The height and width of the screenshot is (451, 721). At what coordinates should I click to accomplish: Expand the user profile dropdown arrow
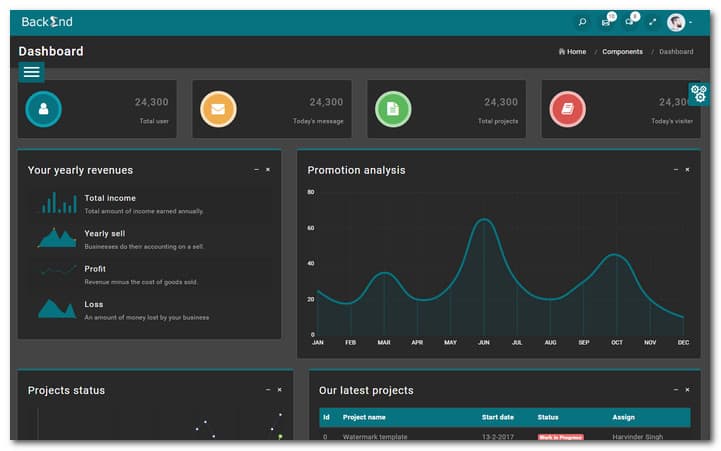pos(691,22)
